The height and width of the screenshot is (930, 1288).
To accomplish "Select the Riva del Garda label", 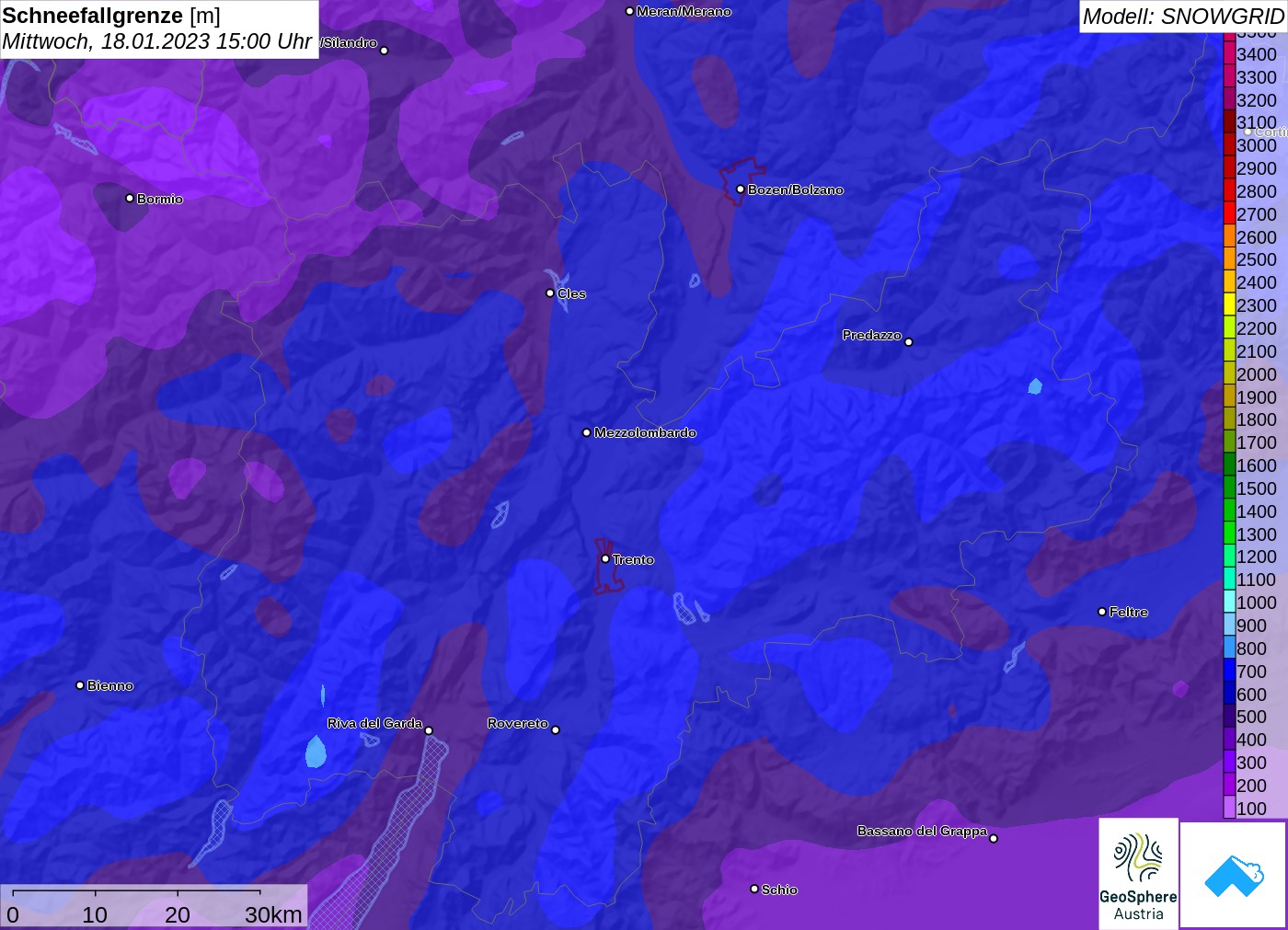I will click(375, 723).
